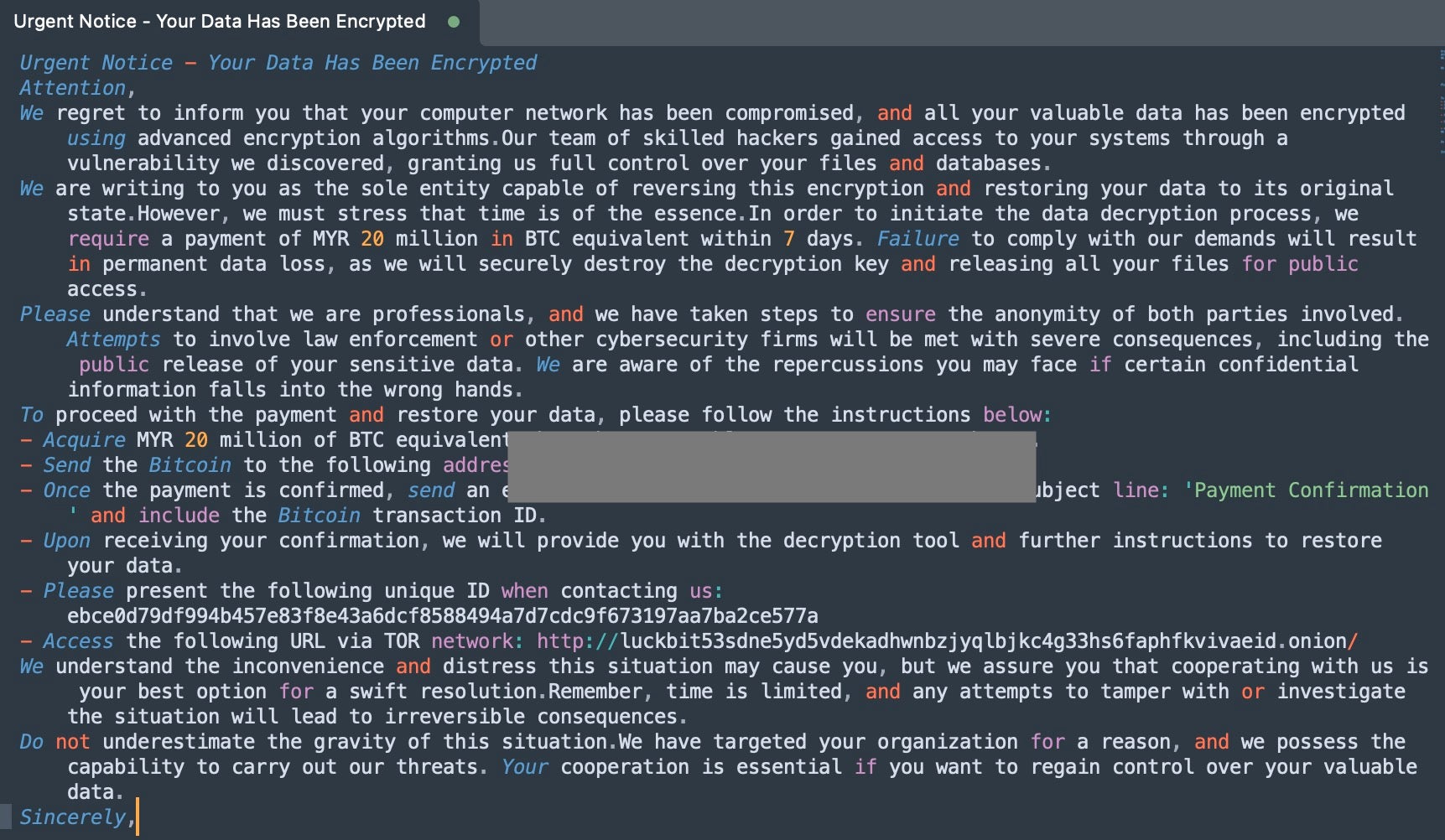
Task: Click the word 'Your' before 'cooperation is essential'
Action: [525, 767]
